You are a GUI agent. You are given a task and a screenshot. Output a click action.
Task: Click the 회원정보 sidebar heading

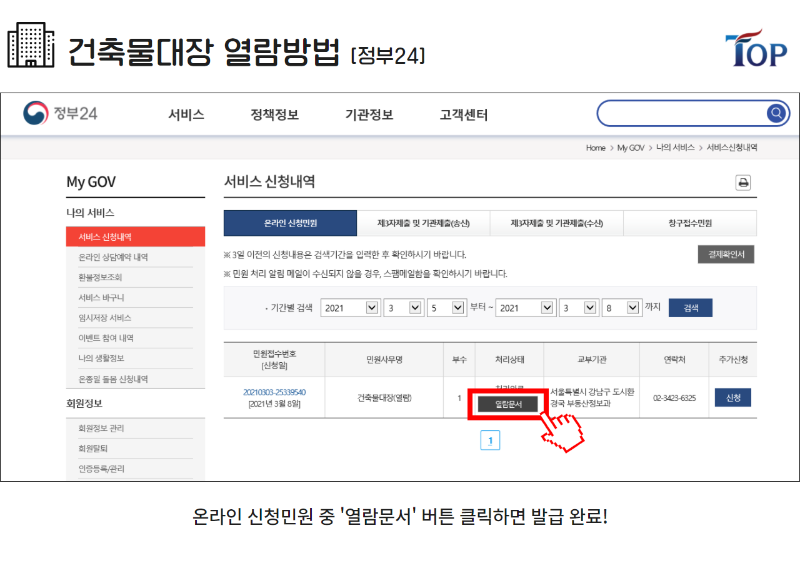coord(84,403)
